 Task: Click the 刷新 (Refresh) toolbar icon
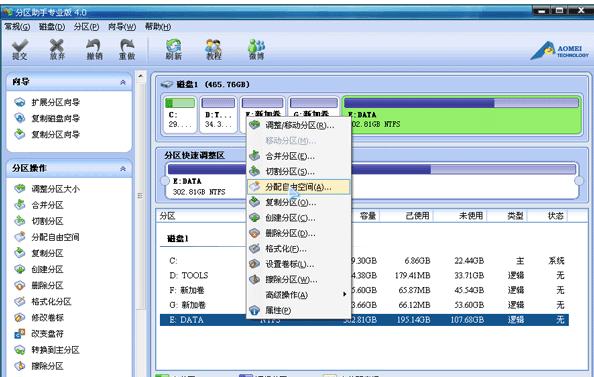(174, 50)
